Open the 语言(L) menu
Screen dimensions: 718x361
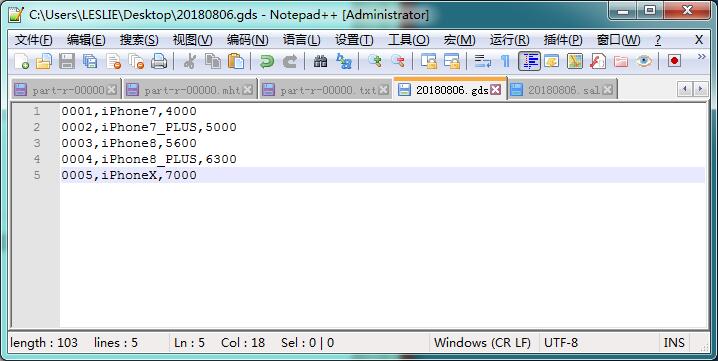click(301, 40)
